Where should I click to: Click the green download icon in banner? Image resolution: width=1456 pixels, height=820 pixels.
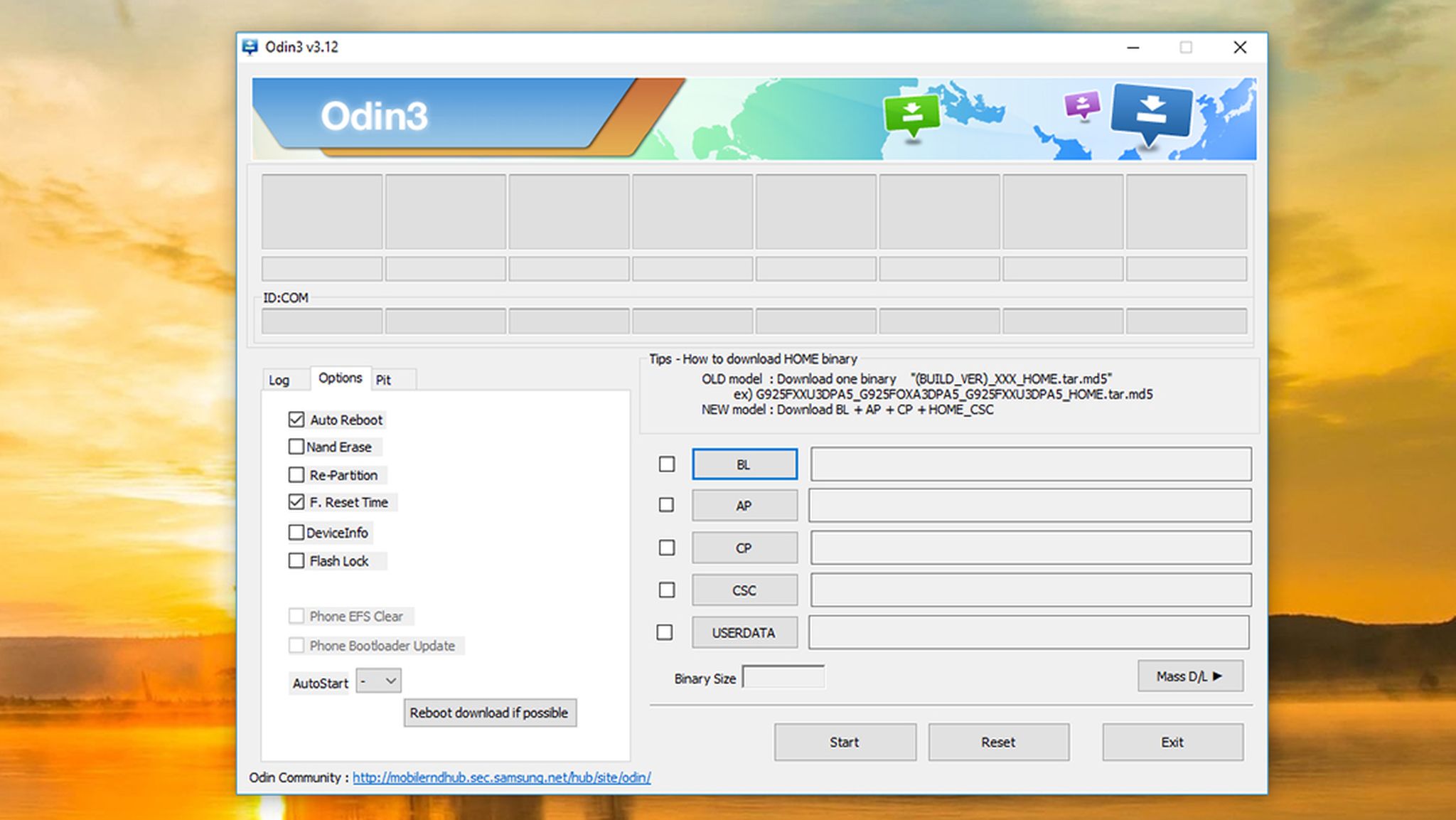coord(911,113)
